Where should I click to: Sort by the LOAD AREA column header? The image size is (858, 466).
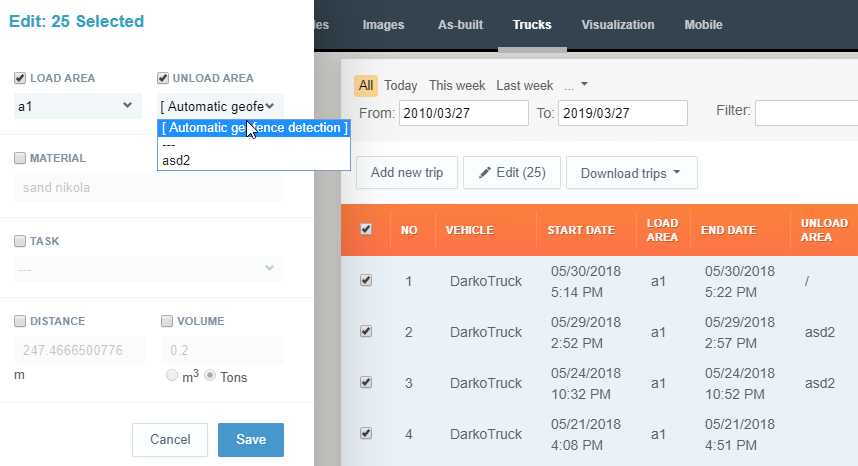(x=662, y=230)
